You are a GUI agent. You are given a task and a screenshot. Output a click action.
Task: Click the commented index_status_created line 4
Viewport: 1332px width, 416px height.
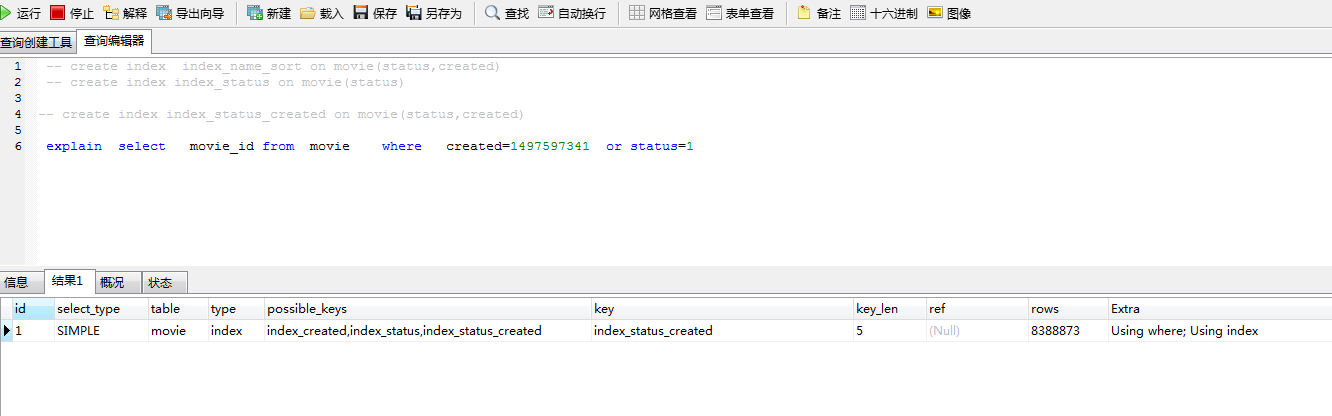[281, 114]
